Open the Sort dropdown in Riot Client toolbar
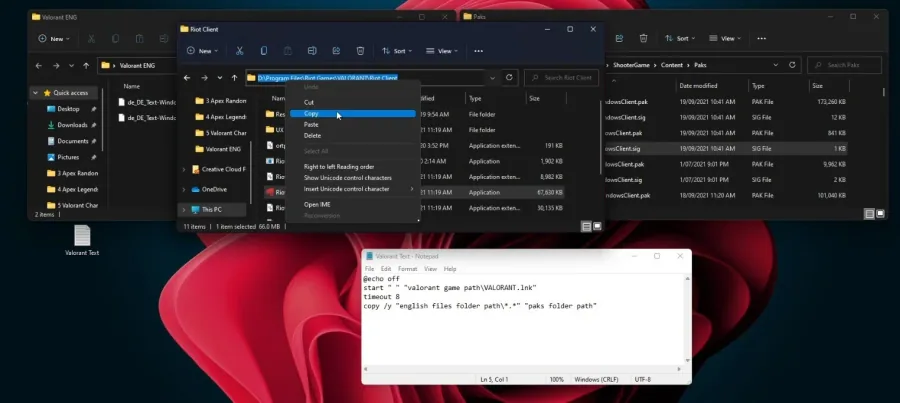Image resolution: width=900 pixels, height=403 pixels. pyautogui.click(x=395, y=51)
